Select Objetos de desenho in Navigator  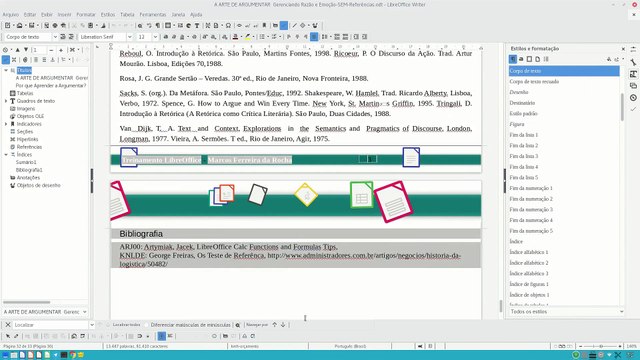pos(38,185)
